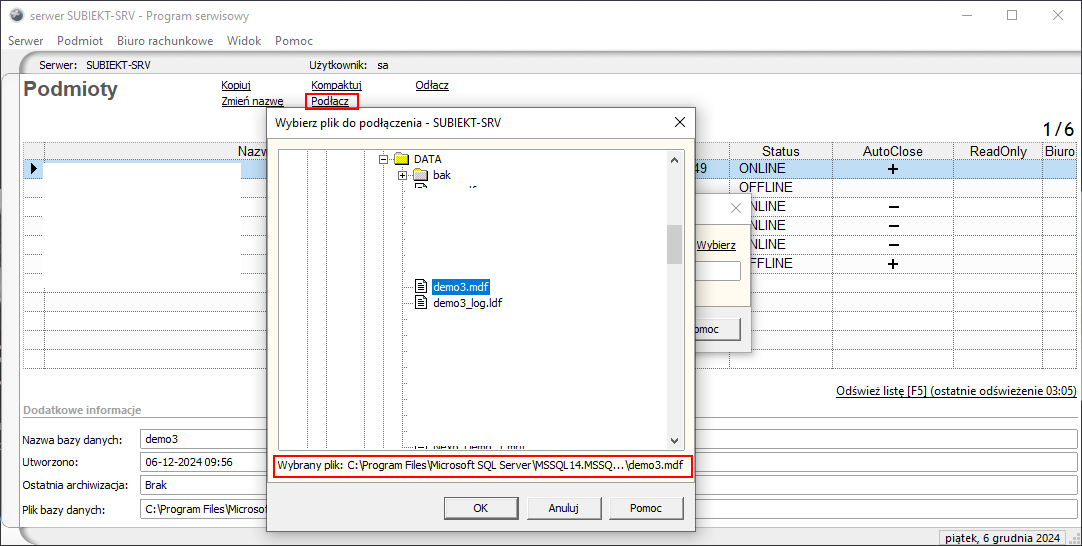Select demo3_log.ldf in the file tree
The height and width of the screenshot is (546, 1082).
(x=468, y=302)
